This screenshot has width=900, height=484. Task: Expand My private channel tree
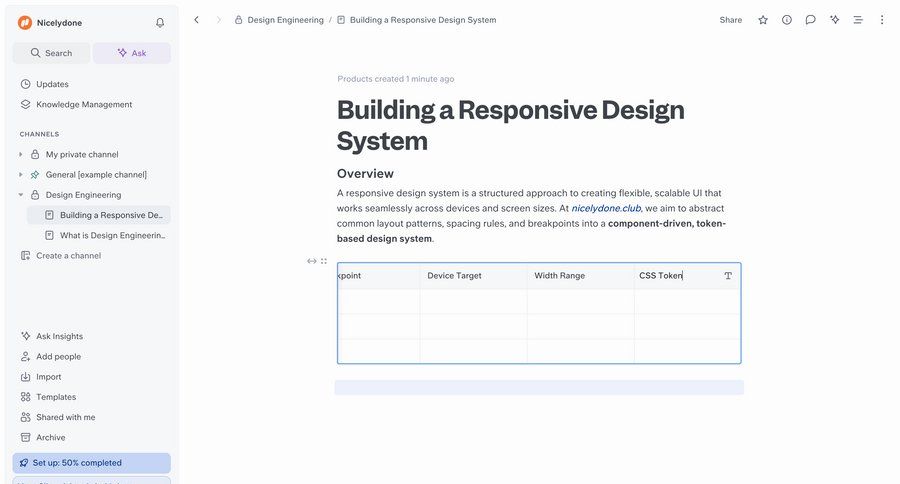[21, 155]
